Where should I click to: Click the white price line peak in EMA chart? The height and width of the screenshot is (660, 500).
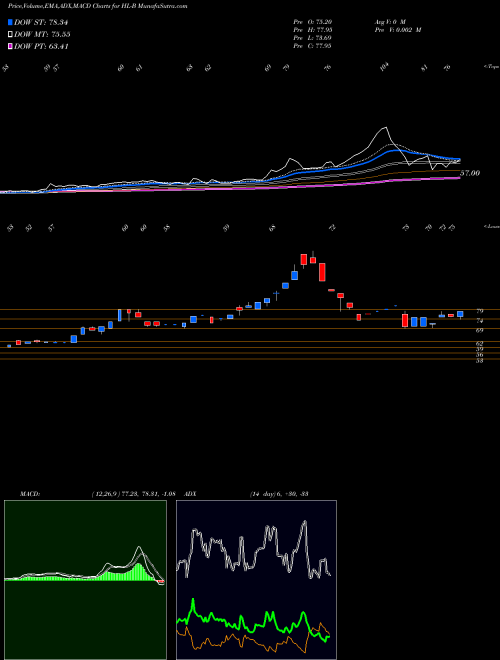[x=384, y=128]
